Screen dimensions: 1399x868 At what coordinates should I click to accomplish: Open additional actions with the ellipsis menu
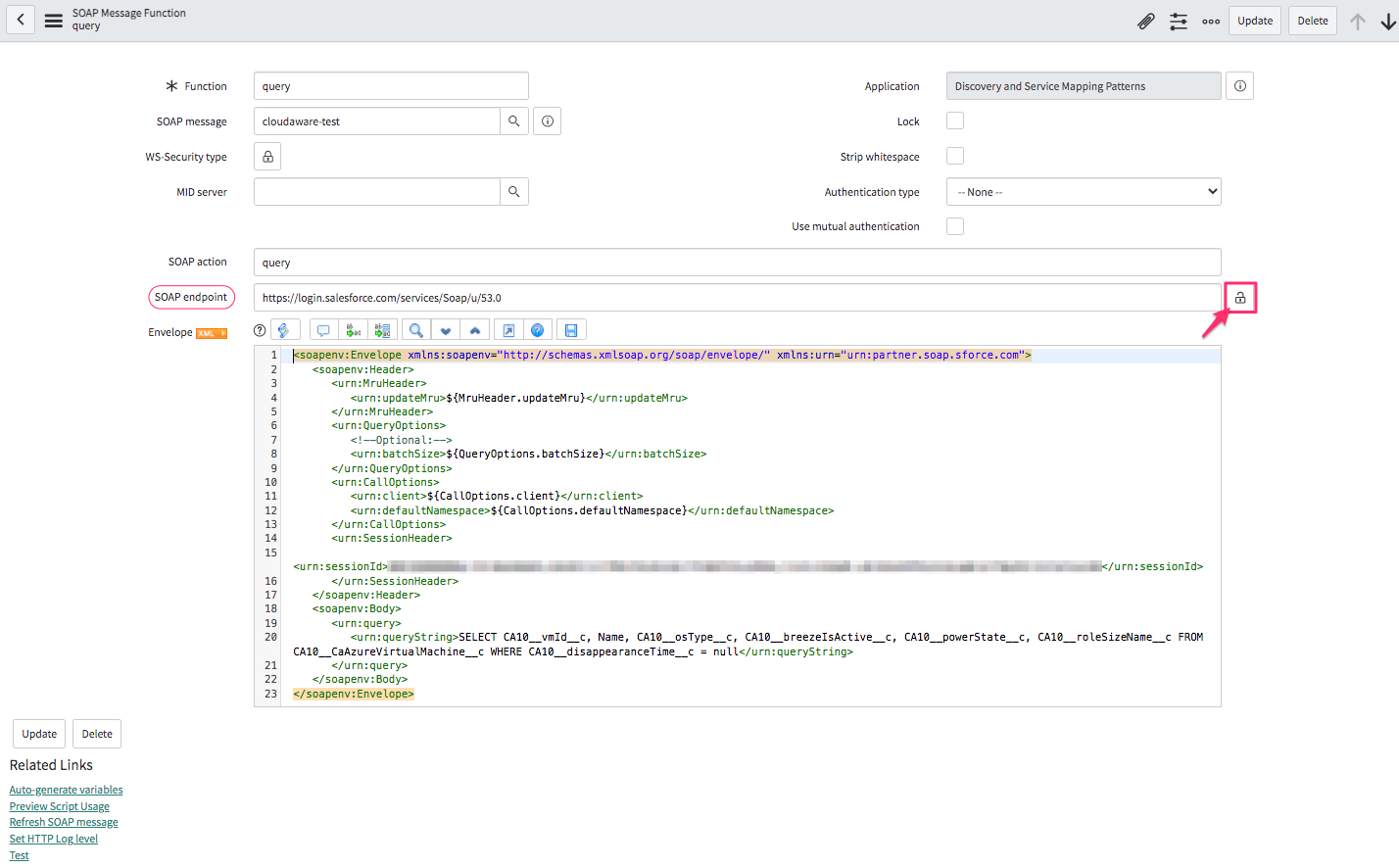pos(1210,20)
